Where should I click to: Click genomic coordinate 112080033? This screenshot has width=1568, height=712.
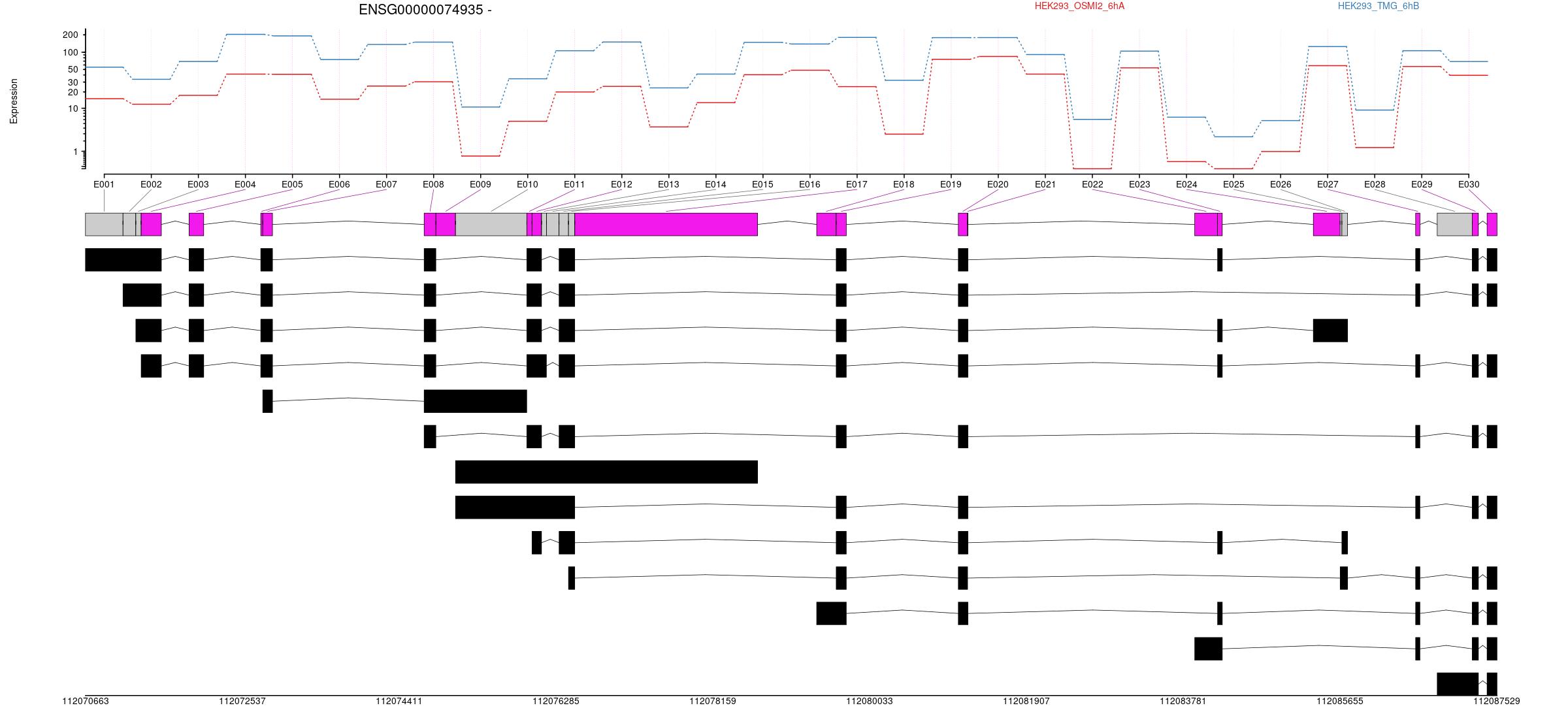point(870,701)
